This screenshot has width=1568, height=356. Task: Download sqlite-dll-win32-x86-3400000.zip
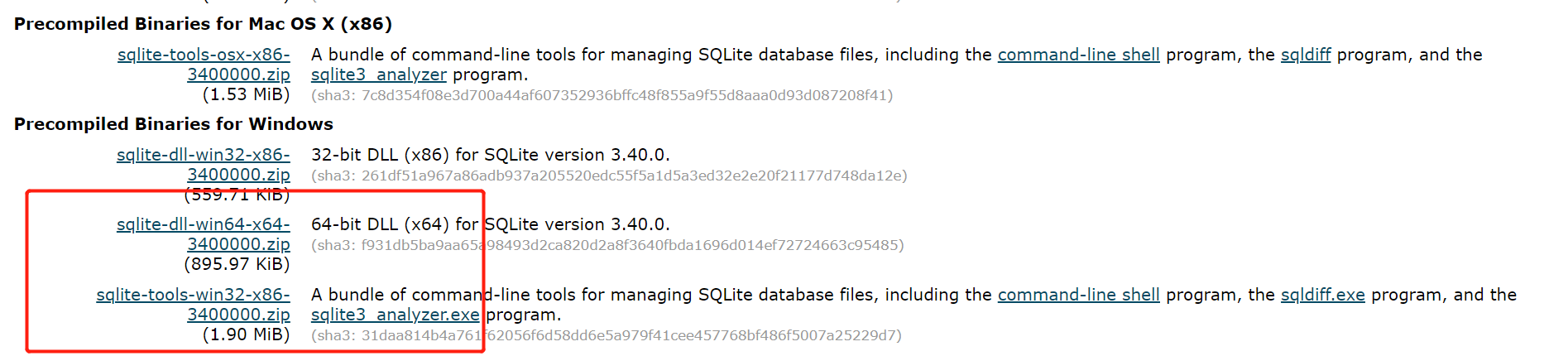(204, 156)
